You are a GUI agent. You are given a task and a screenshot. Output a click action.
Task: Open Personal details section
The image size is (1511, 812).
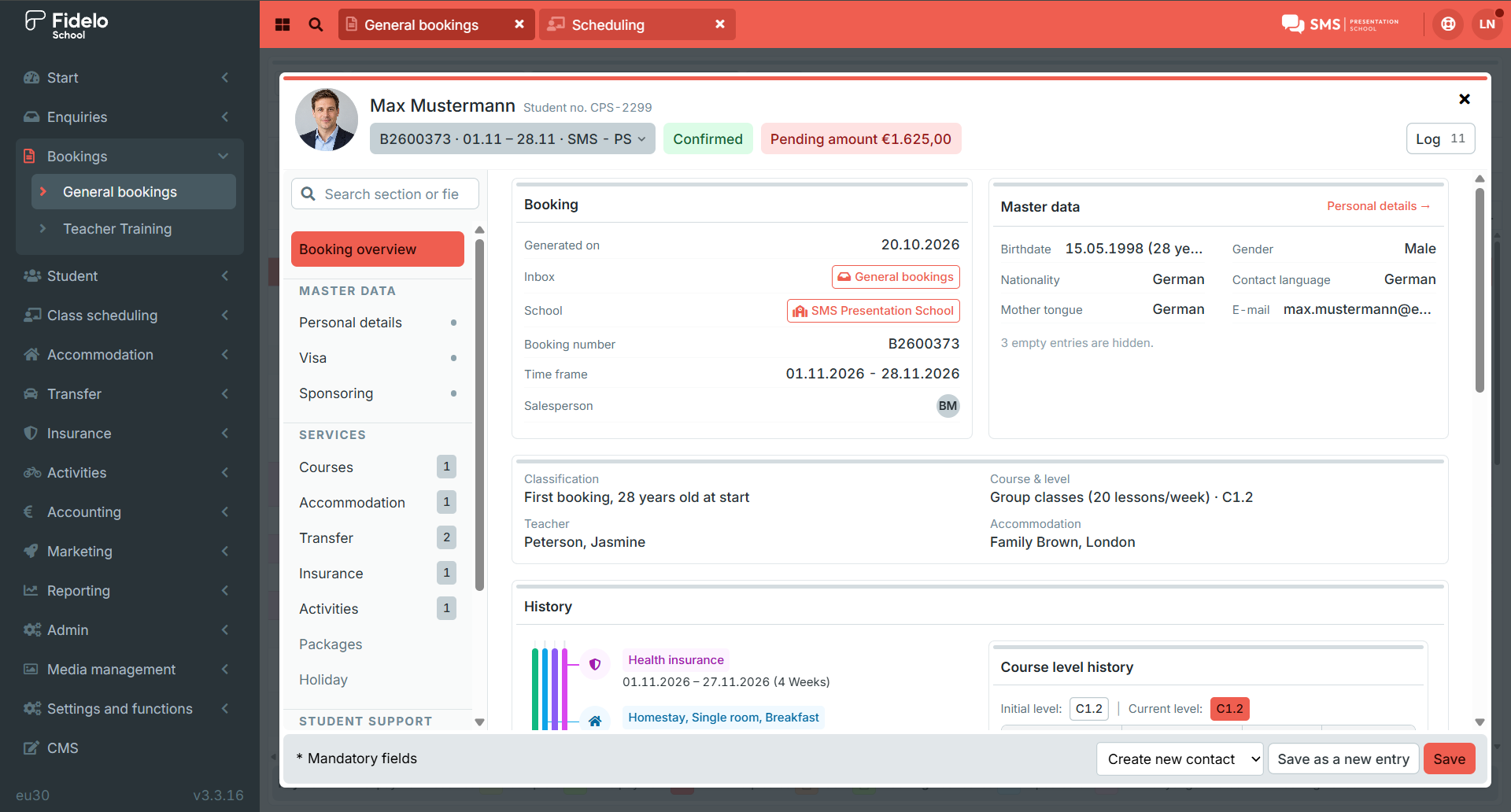point(378,323)
